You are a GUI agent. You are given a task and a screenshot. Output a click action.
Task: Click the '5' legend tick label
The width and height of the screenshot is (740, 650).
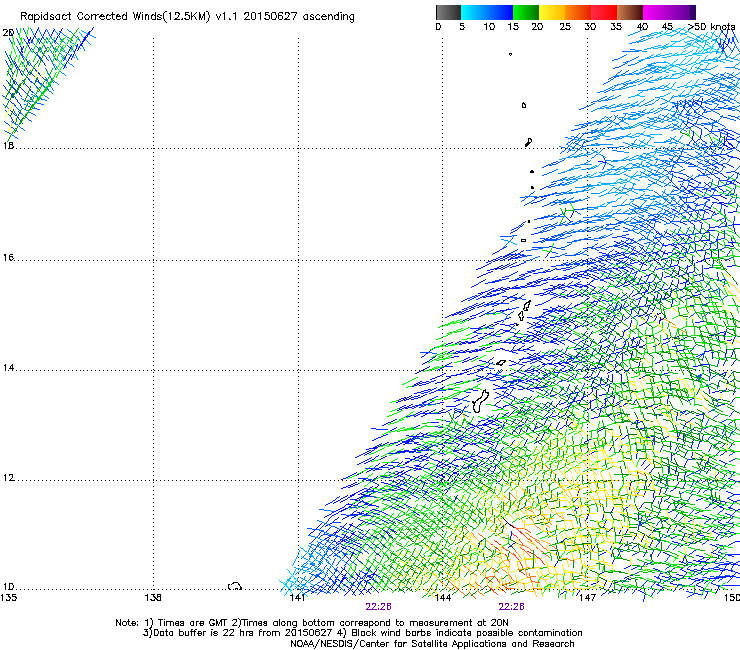click(x=462, y=26)
